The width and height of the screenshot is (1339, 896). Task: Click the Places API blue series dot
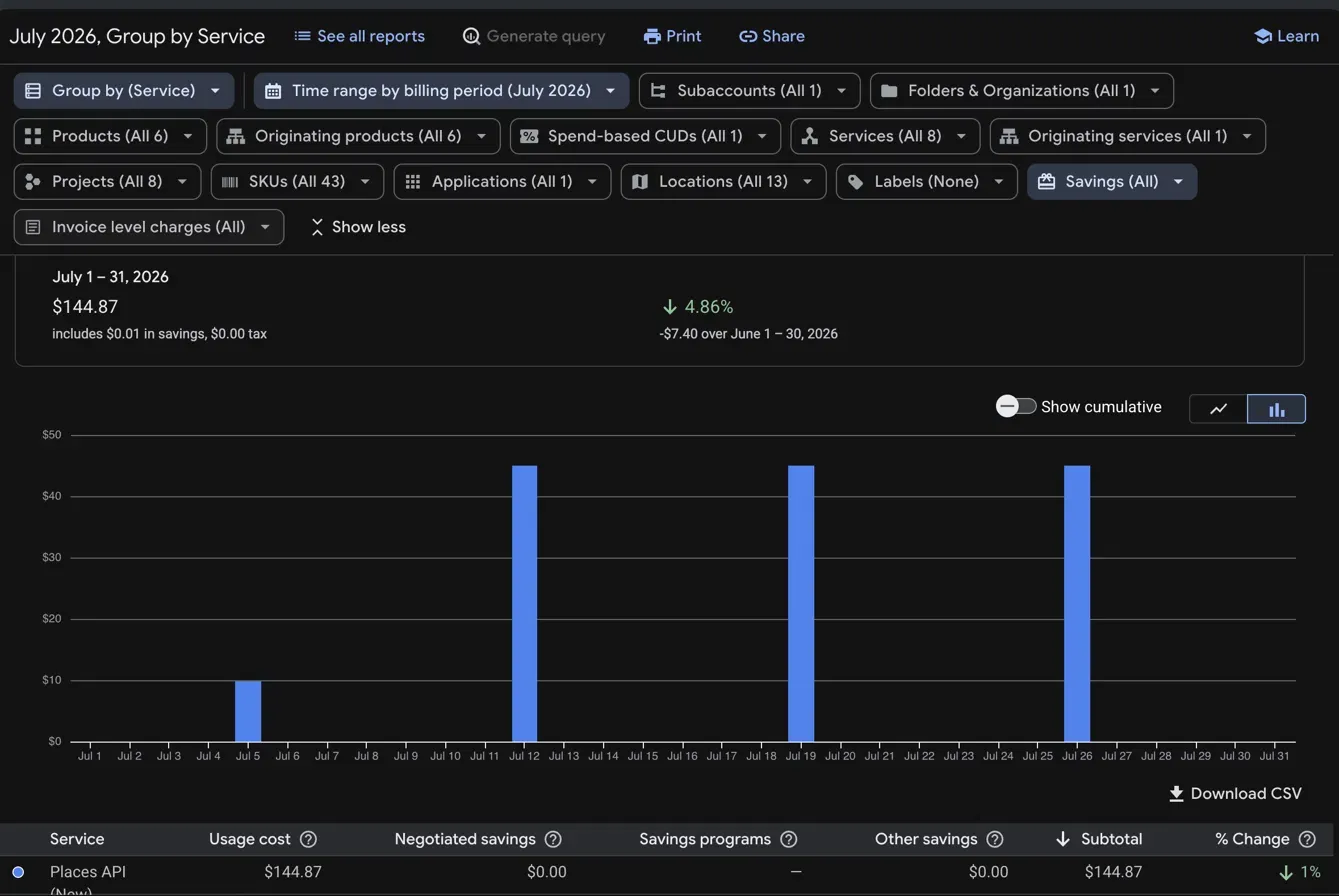(x=18, y=872)
